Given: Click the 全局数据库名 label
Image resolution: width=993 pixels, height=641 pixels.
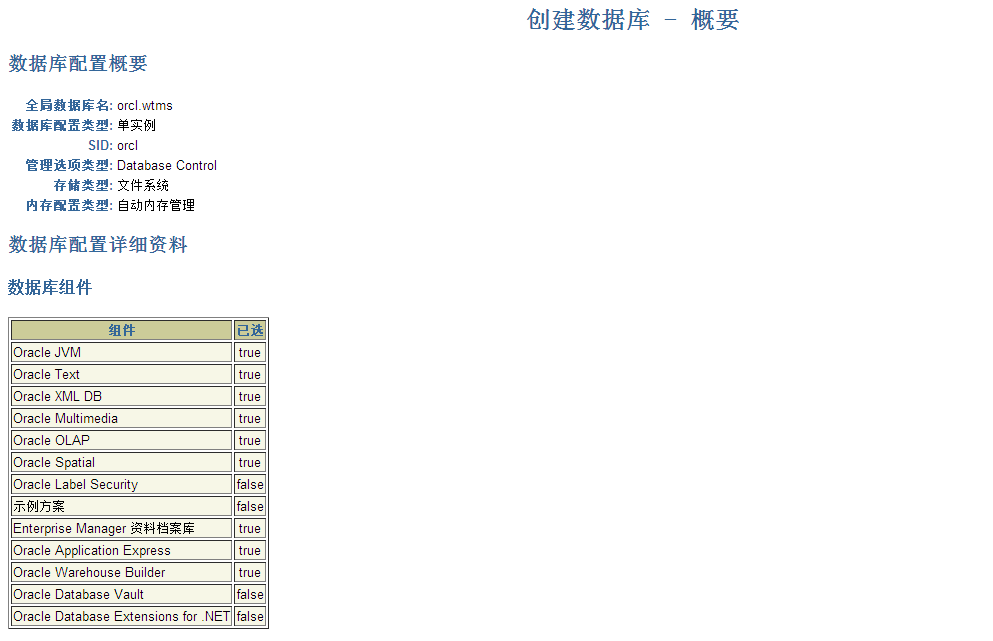Looking at the screenshot, I should coord(69,105).
